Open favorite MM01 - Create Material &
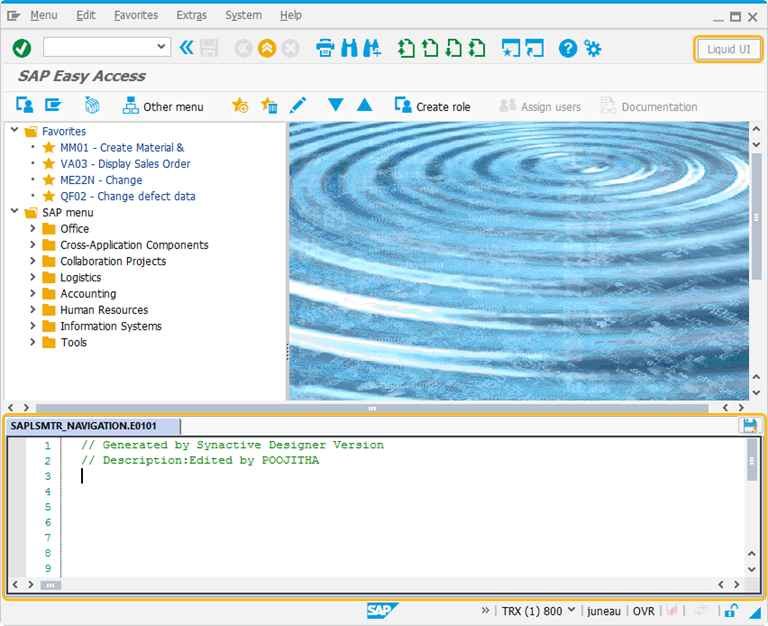This screenshot has width=768, height=626. tap(122, 147)
